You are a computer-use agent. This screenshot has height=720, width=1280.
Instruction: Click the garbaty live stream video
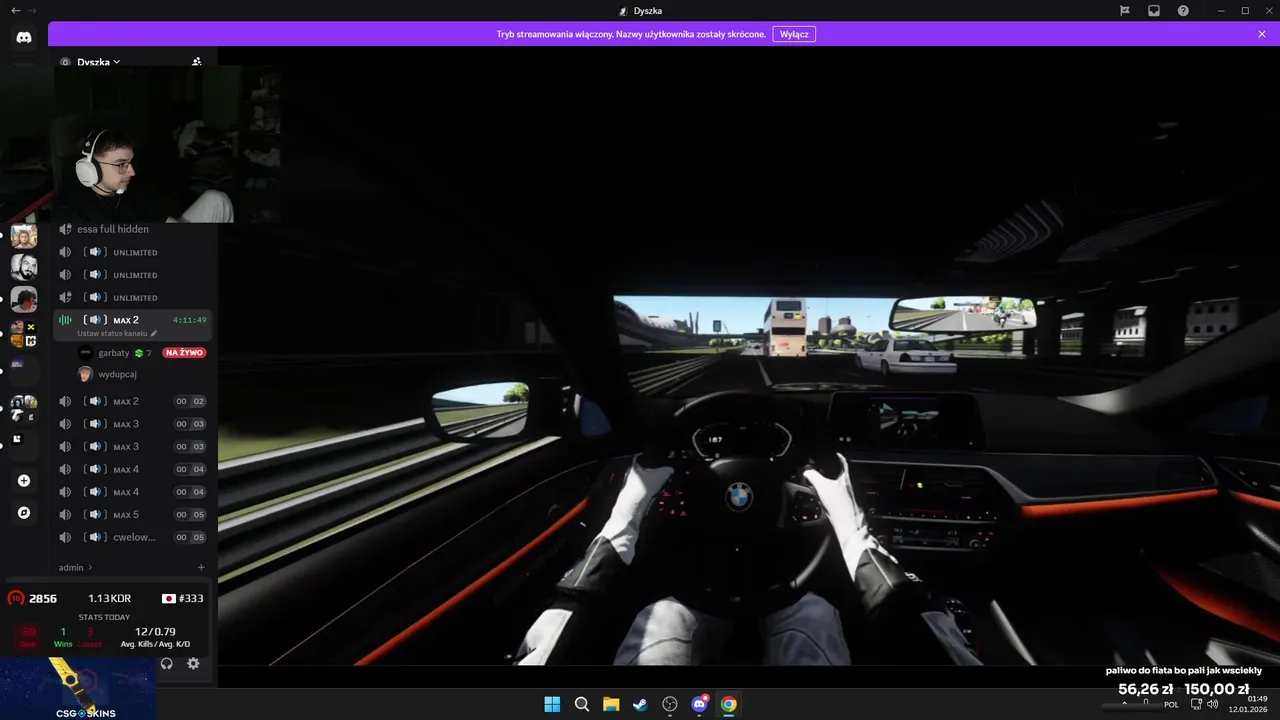[x=749, y=368]
